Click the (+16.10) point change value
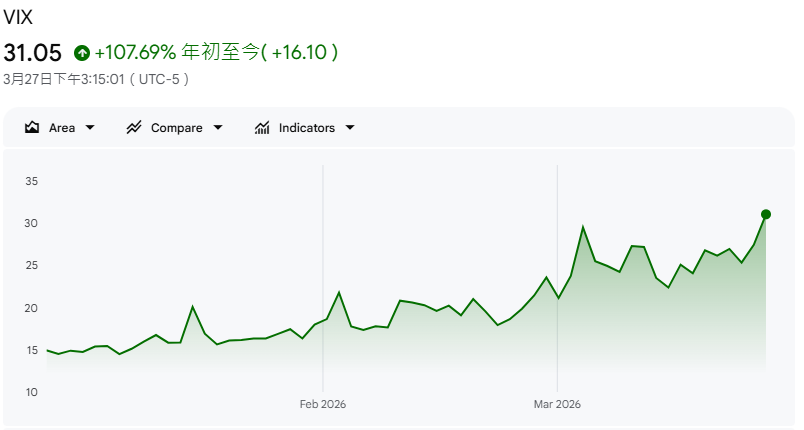804x430 pixels. tap(300, 52)
